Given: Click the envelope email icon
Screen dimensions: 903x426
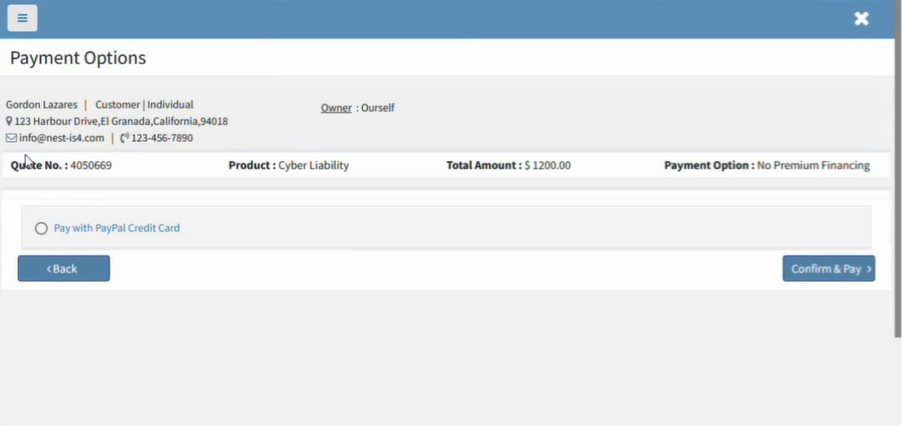Looking at the screenshot, I should 11,138.
